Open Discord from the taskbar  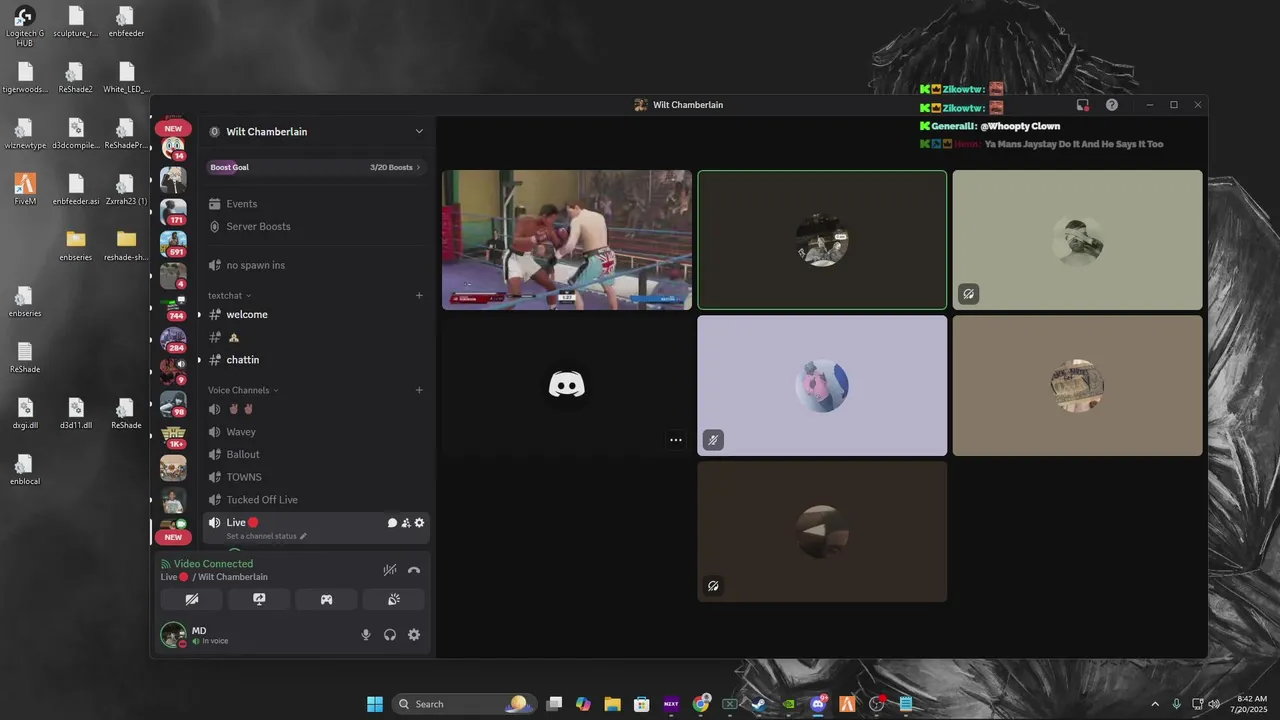point(818,704)
